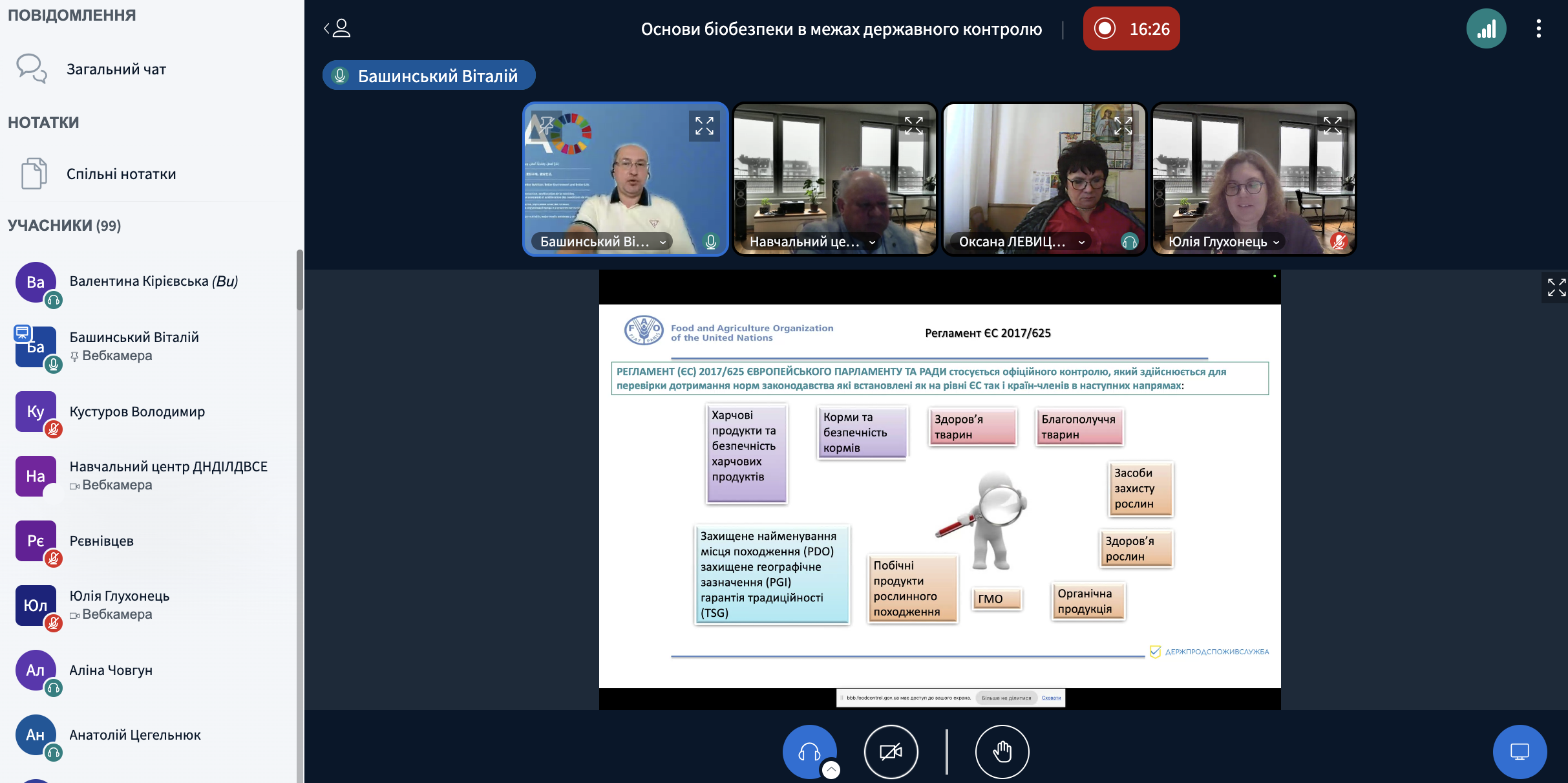Image resolution: width=1568 pixels, height=783 pixels.
Task: Click the Оксана ЛЕВИЦ webcam thumbnail
Action: coord(1044,179)
